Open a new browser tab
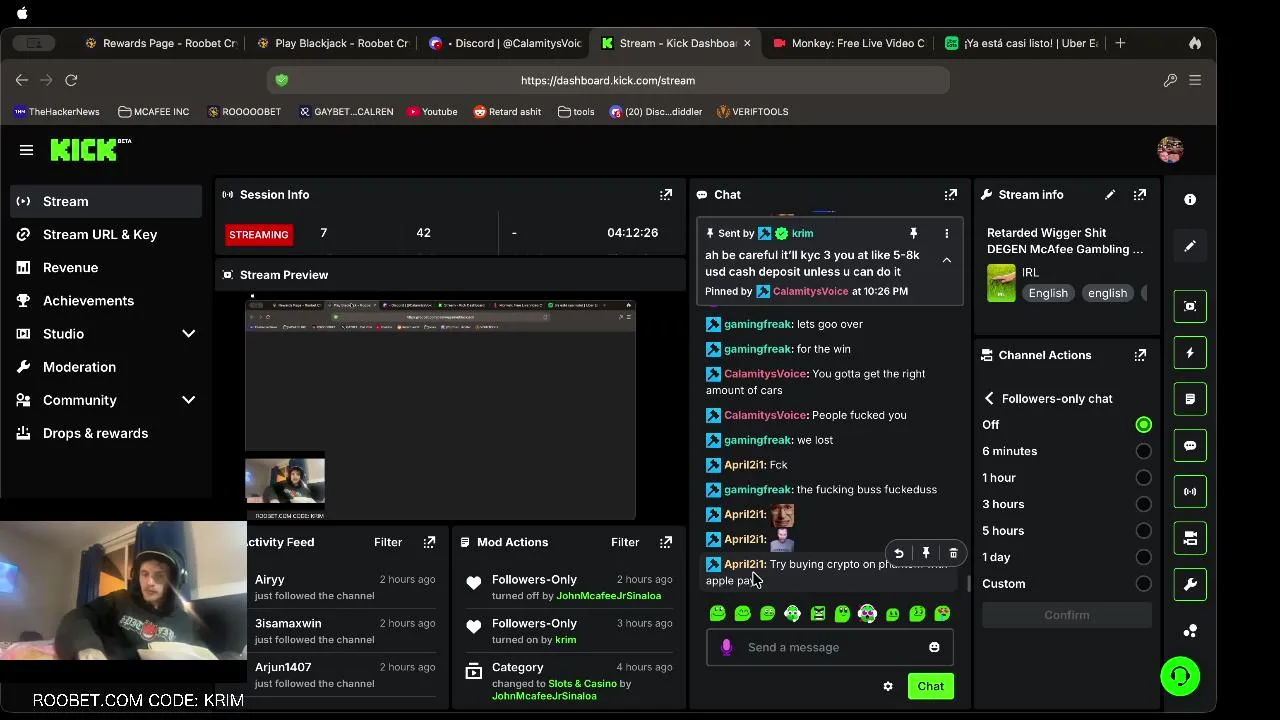 [1120, 43]
